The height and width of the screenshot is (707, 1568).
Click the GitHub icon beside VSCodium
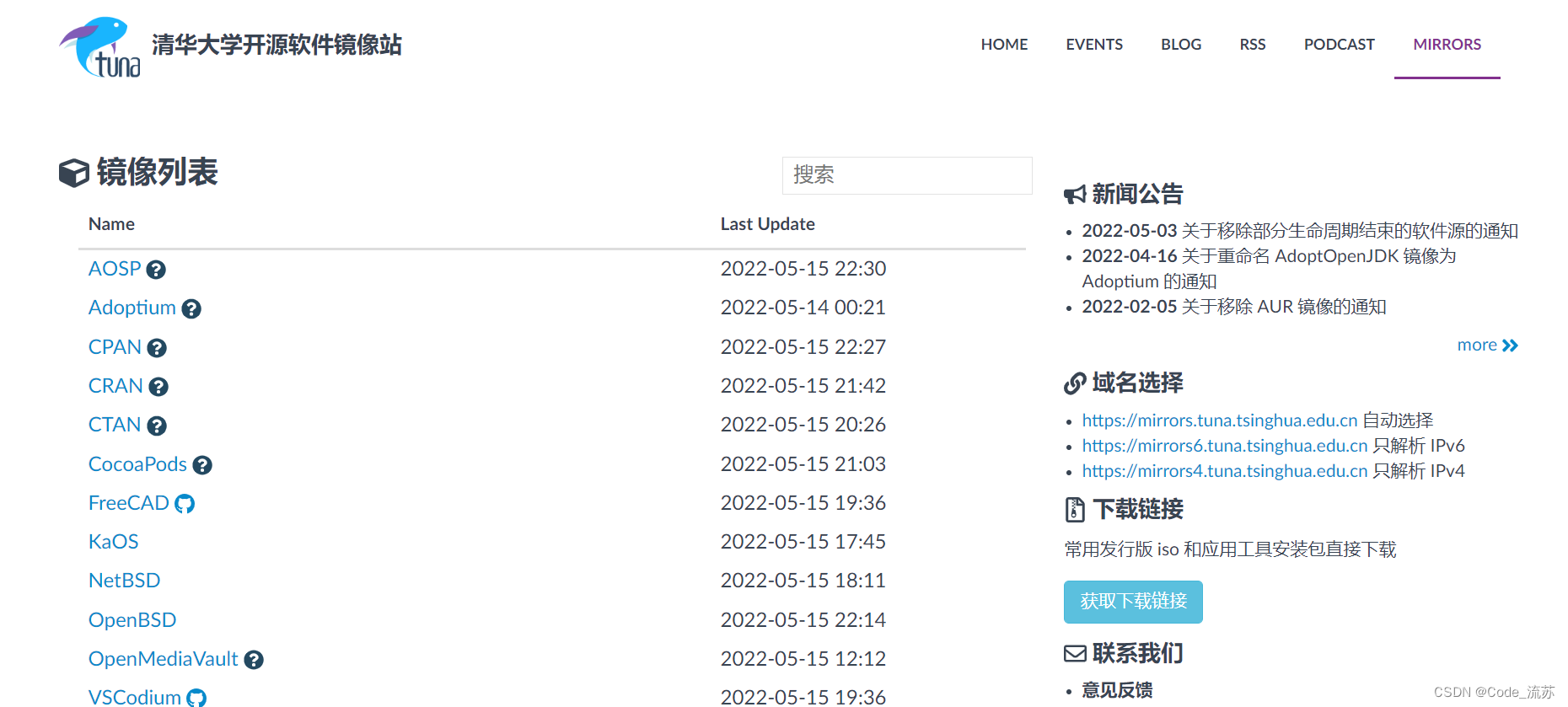click(196, 698)
